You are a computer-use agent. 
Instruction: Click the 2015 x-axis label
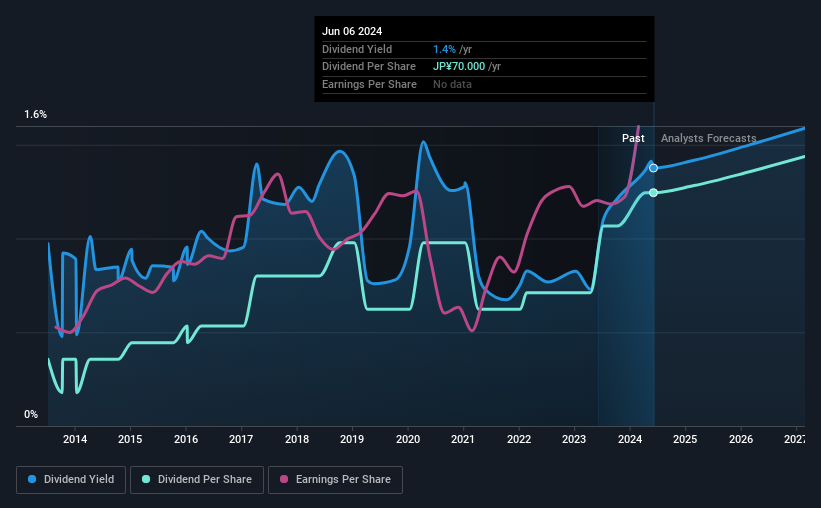point(130,439)
